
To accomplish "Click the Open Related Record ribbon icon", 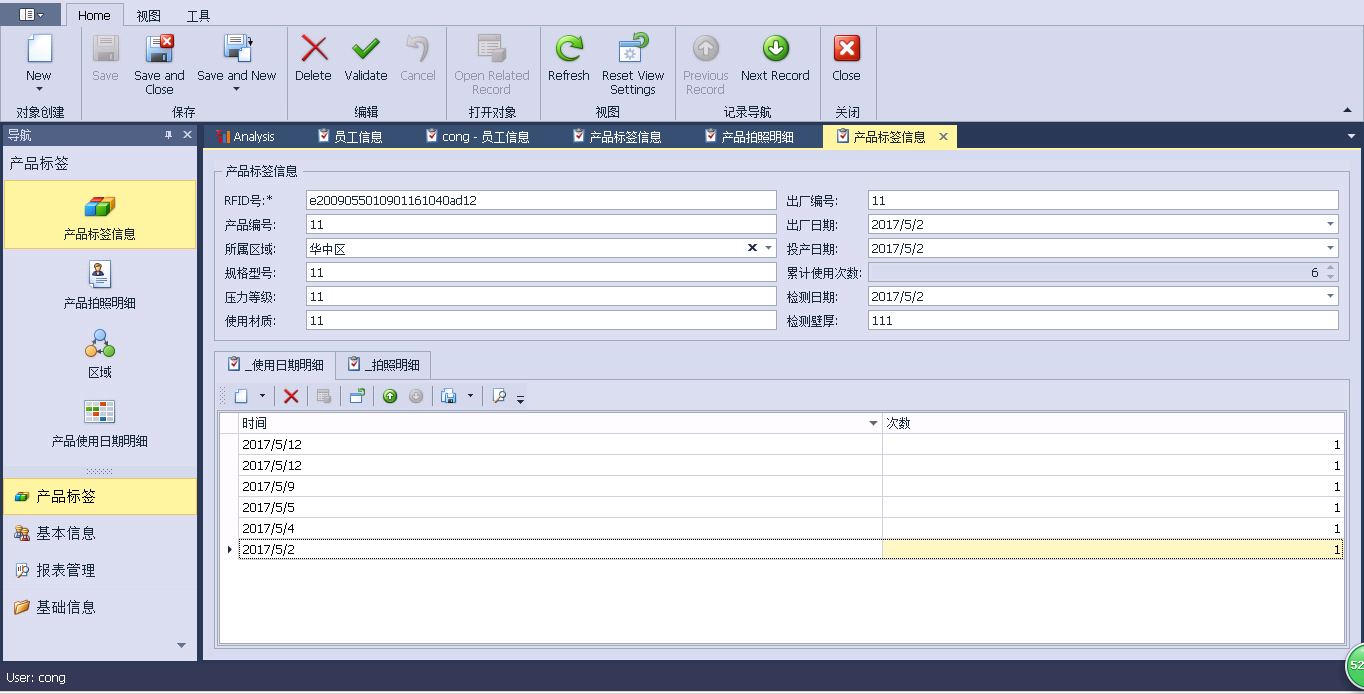I will (491, 49).
